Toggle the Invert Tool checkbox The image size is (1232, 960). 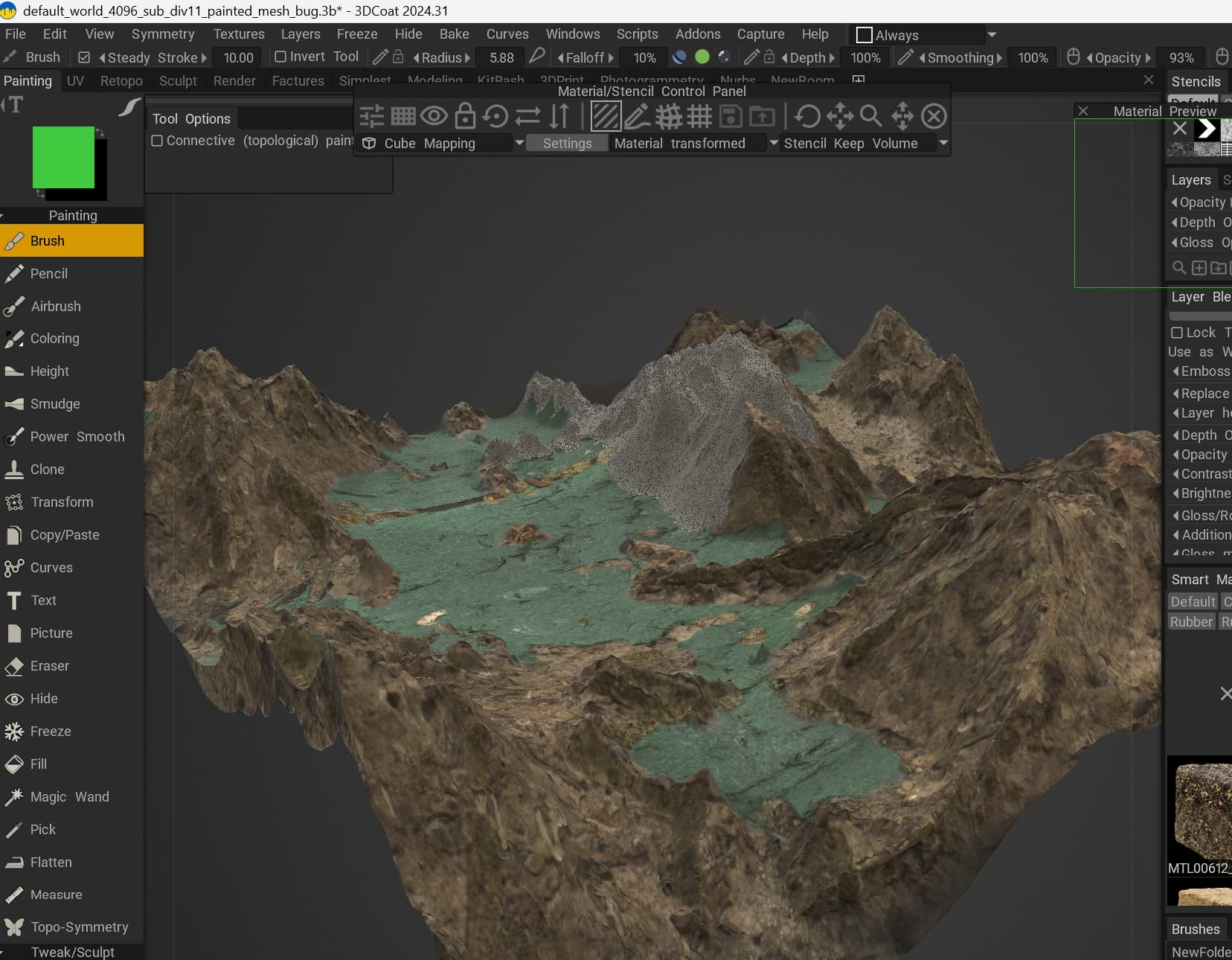[x=280, y=57]
